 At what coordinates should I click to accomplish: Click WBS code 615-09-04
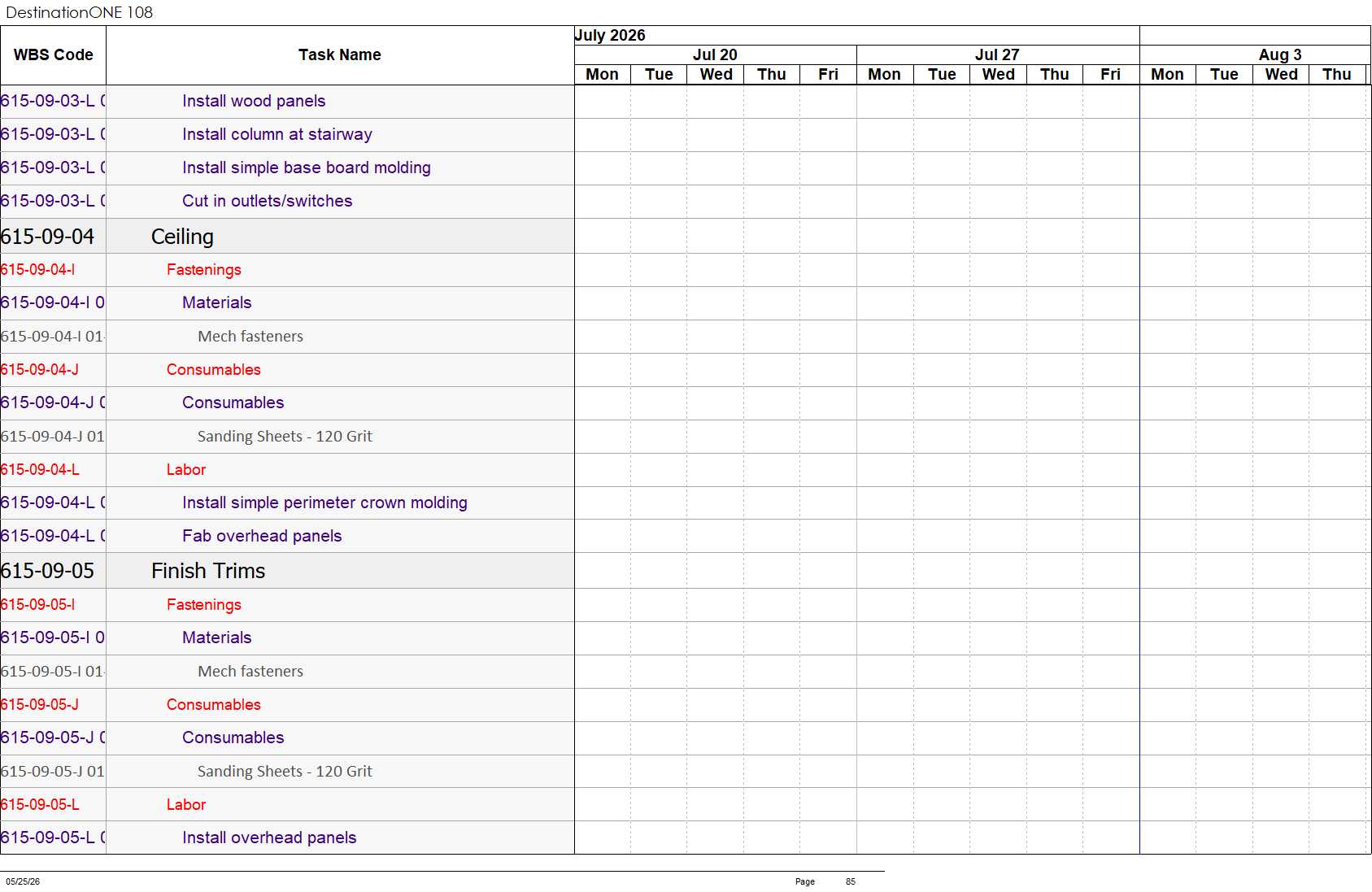pyautogui.click(x=47, y=237)
